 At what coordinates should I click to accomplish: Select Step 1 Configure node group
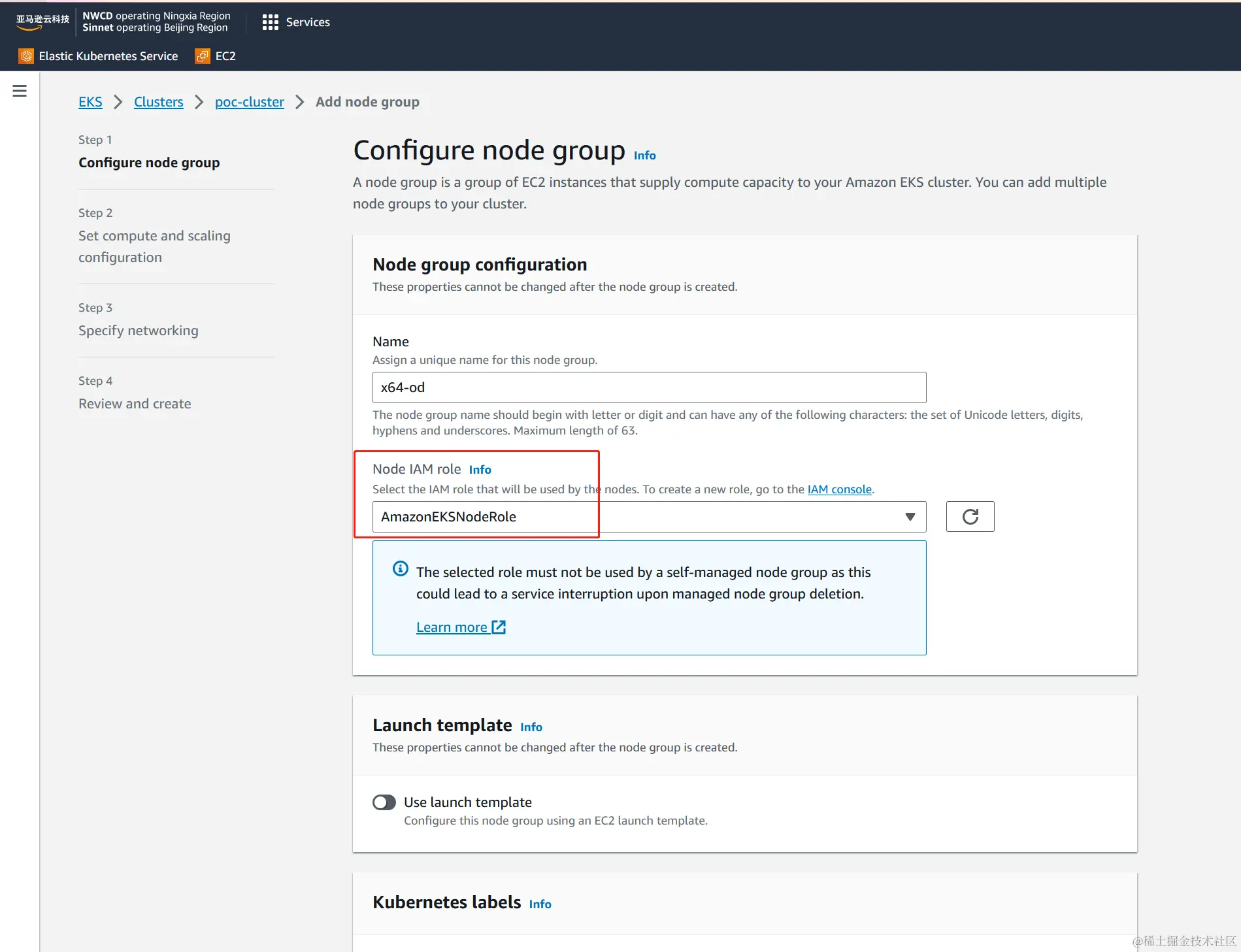click(149, 163)
